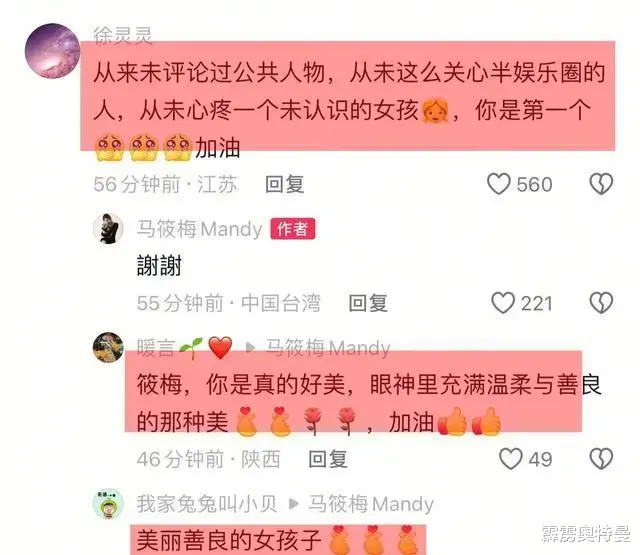
Task: Open 马筱梅 Mandy's profile avatar
Action: point(108,229)
